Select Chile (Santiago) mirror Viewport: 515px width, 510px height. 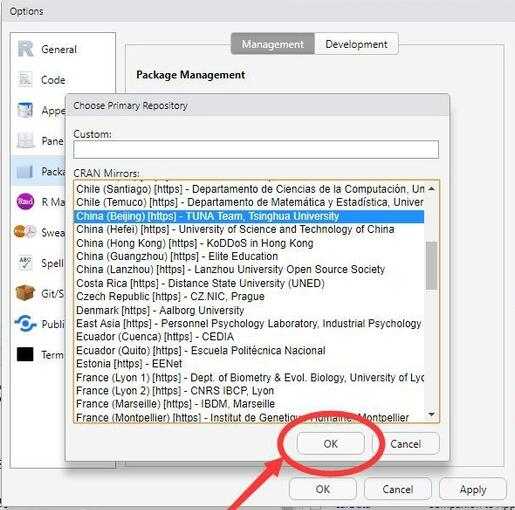click(x=250, y=189)
